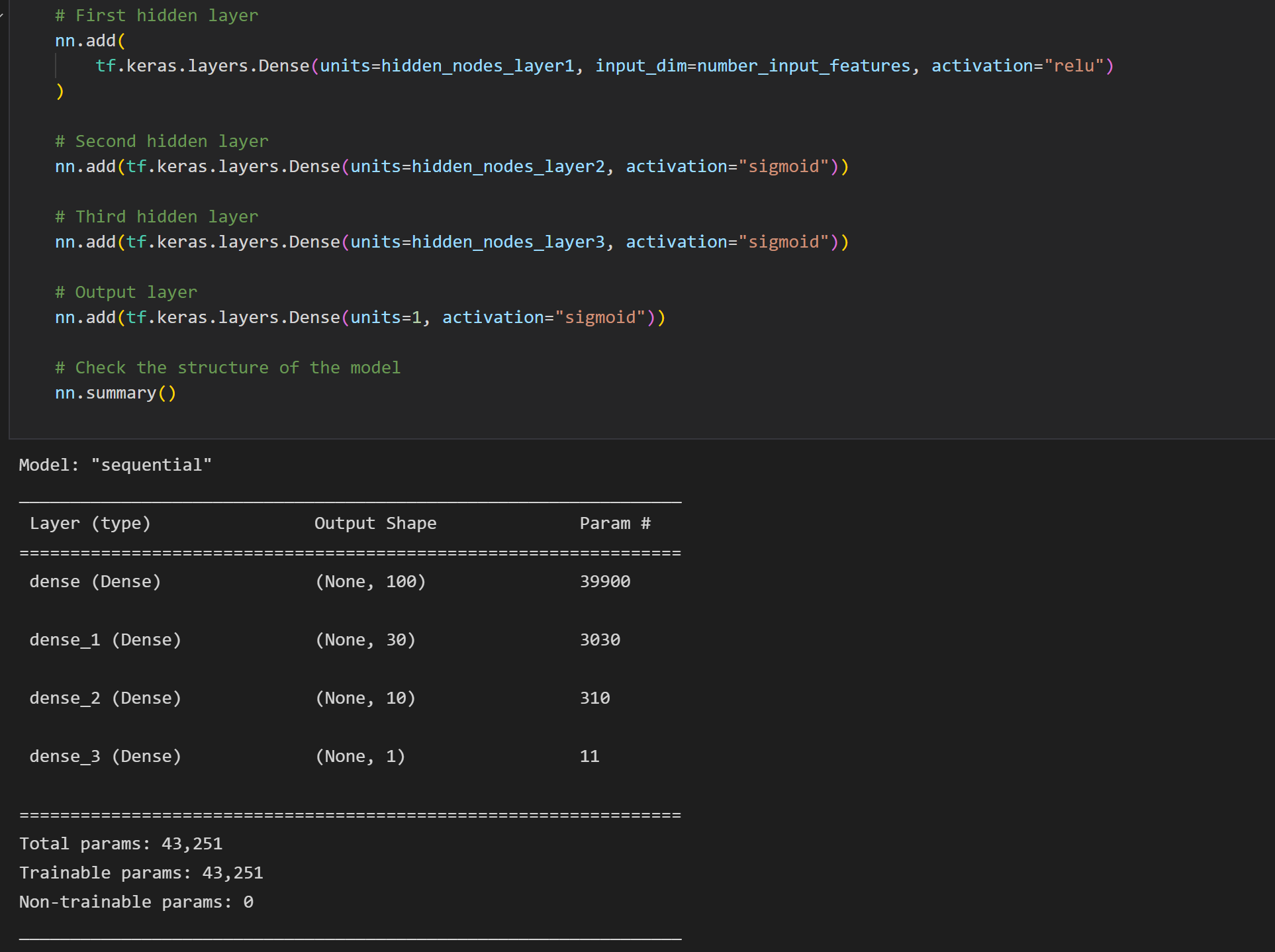Click the 'Non-trainable params: 0' line
Viewport: 1275px width, 952px height.
pos(136,902)
